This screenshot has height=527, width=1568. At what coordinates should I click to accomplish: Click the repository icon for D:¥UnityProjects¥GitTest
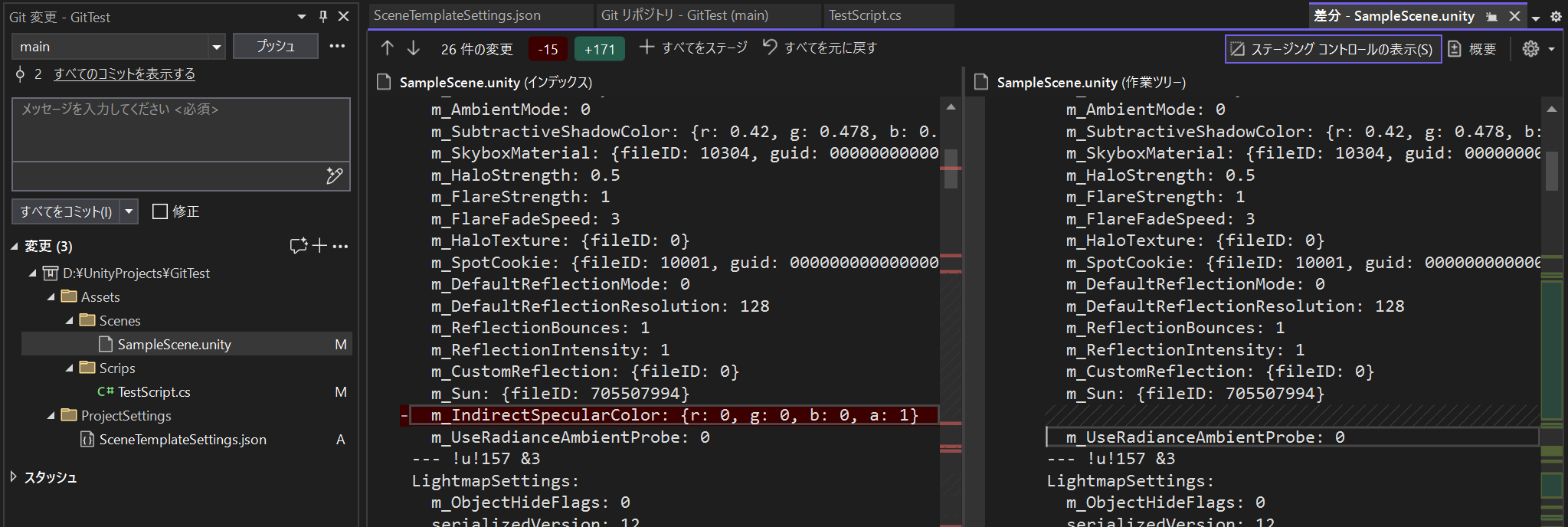tap(51, 273)
